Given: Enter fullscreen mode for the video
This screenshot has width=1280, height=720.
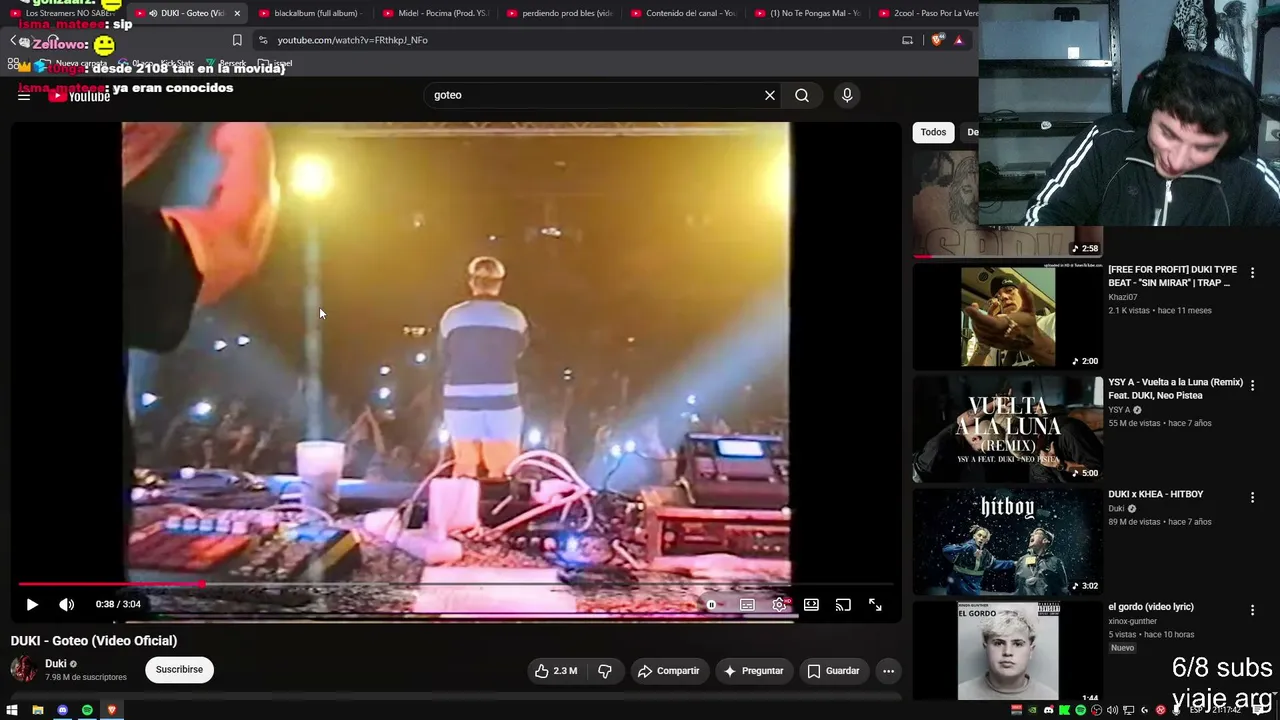Looking at the screenshot, I should click(x=875, y=605).
